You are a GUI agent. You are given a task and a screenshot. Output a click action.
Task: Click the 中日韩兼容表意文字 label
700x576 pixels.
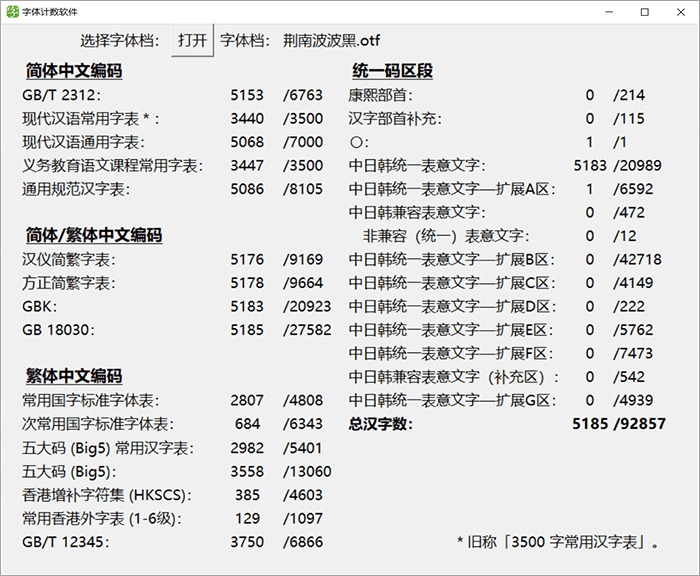417,213
